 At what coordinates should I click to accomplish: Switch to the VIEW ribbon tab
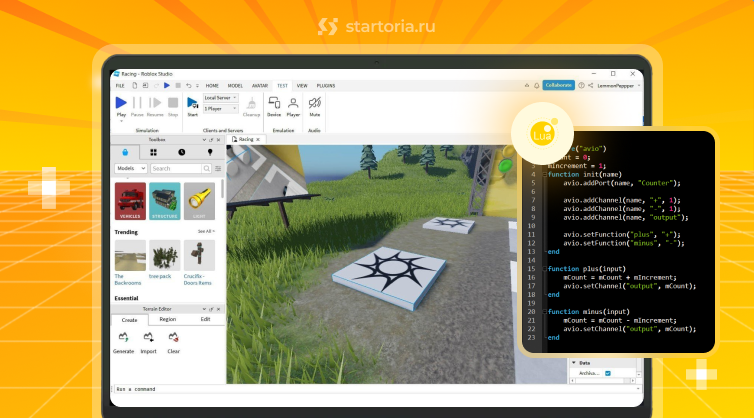point(302,86)
